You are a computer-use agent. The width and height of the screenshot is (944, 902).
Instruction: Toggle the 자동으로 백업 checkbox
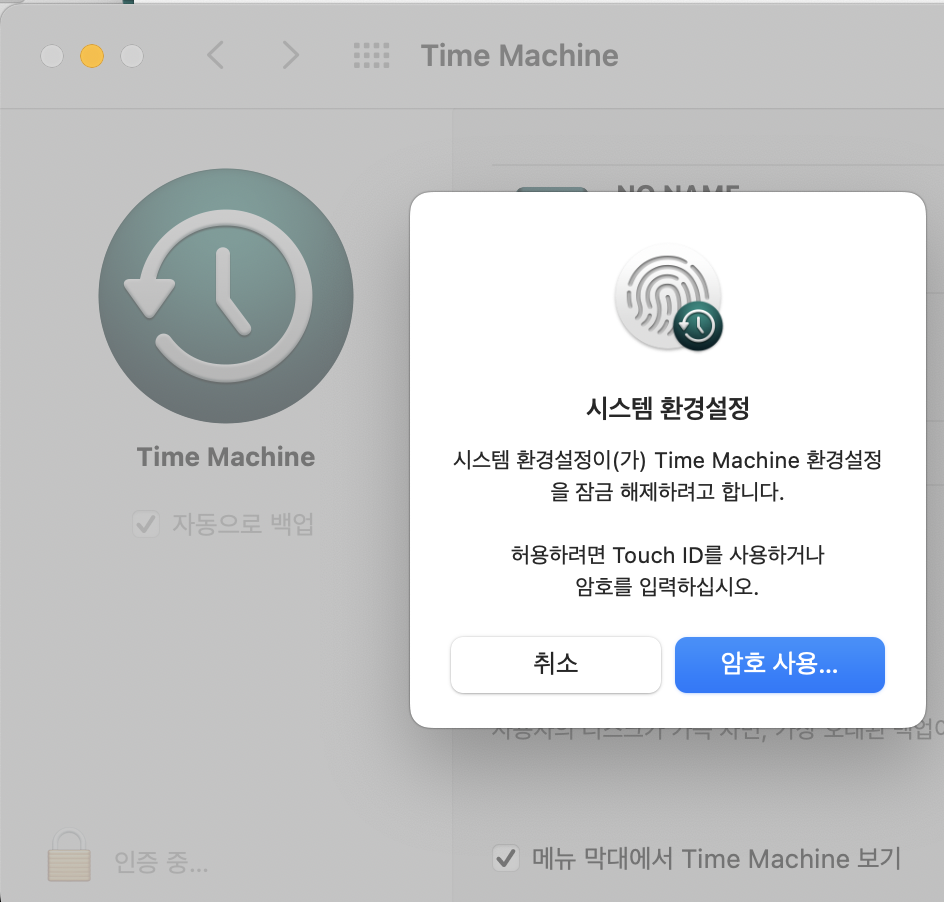pos(146,524)
